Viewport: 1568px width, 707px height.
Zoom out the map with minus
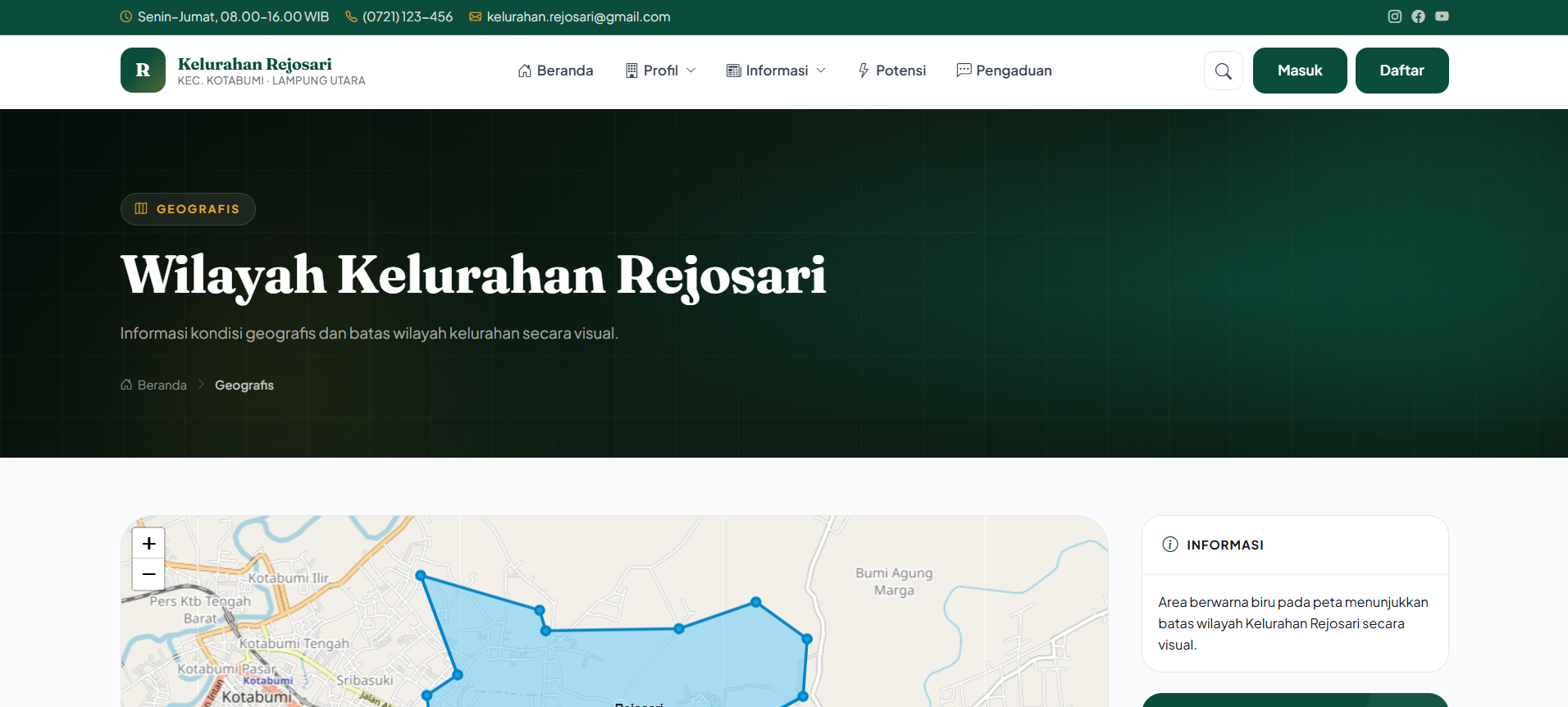click(148, 574)
